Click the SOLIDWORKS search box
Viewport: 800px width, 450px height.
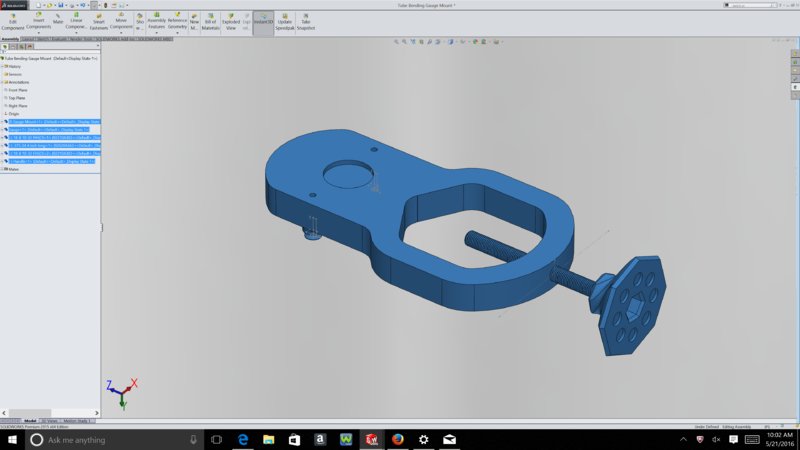pos(751,5)
